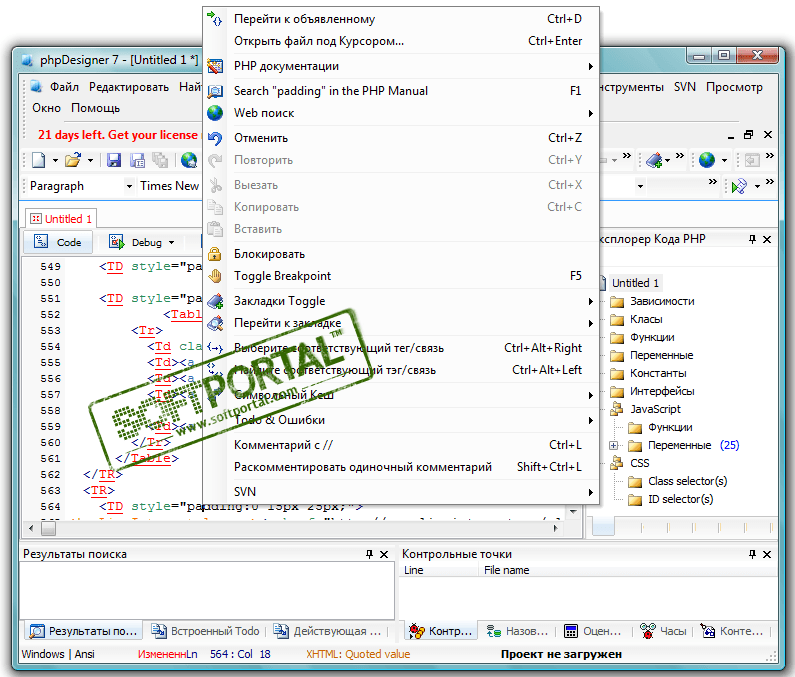Open the Просмотр menu
Image resolution: width=795 pixels, height=677 pixels.
[734, 87]
